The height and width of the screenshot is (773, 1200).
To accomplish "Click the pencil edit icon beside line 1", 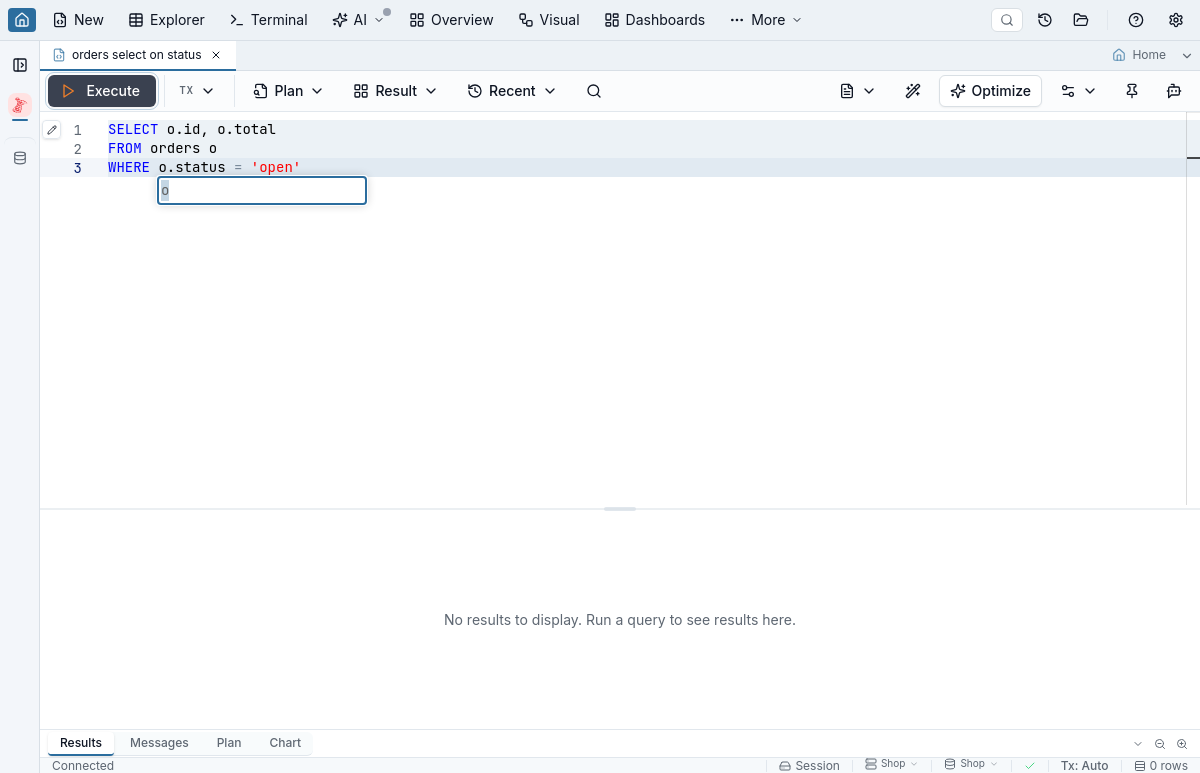I will [52, 130].
